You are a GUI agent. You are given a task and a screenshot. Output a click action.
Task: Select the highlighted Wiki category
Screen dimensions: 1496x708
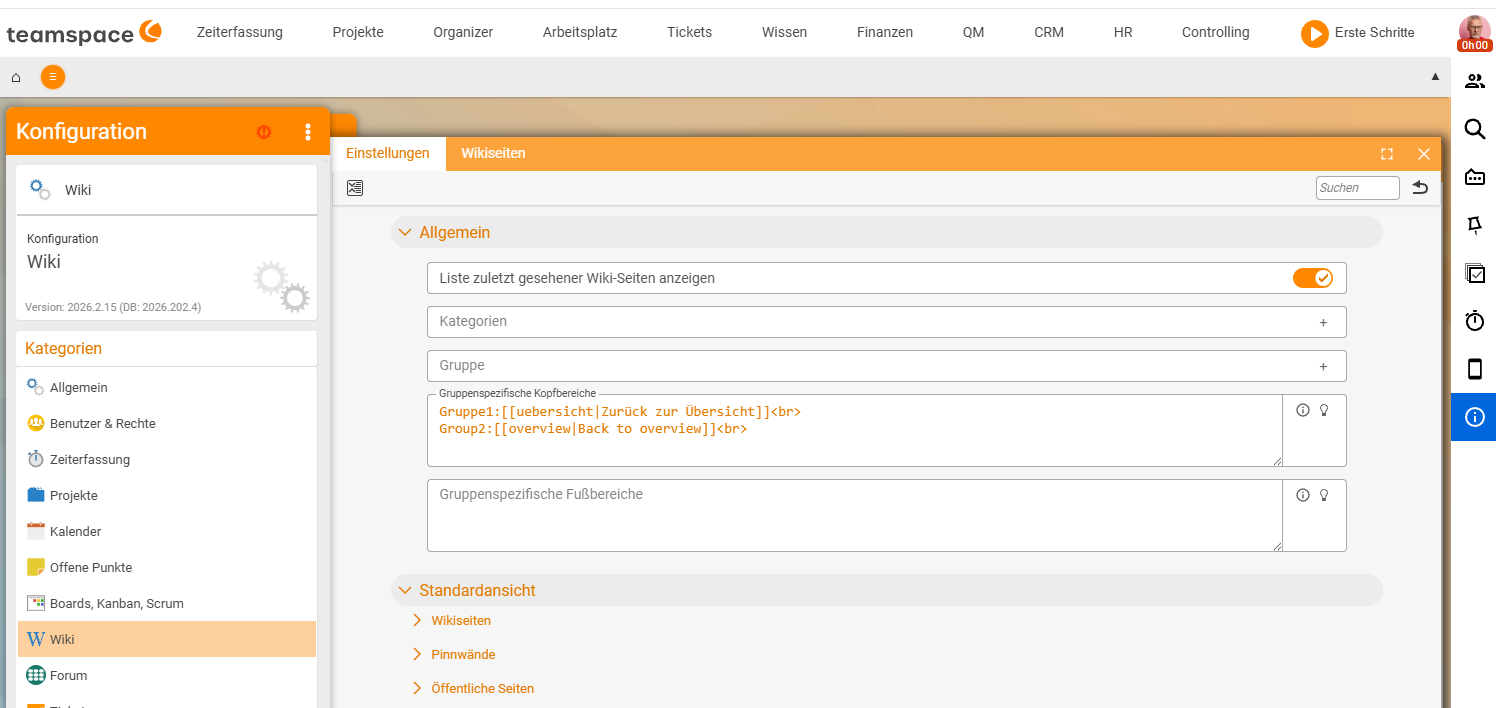click(167, 639)
